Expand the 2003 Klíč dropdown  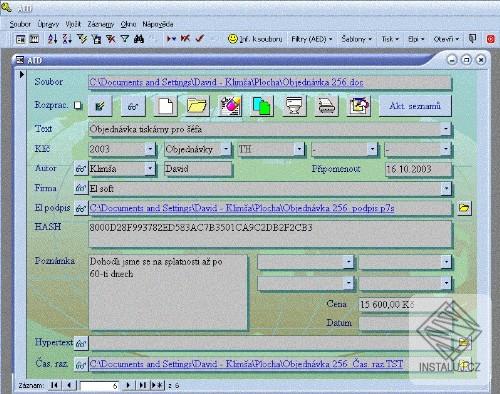click(x=150, y=149)
